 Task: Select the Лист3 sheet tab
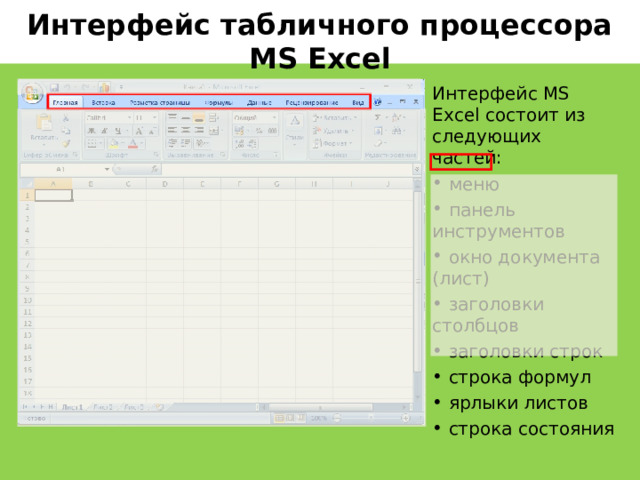(x=134, y=407)
